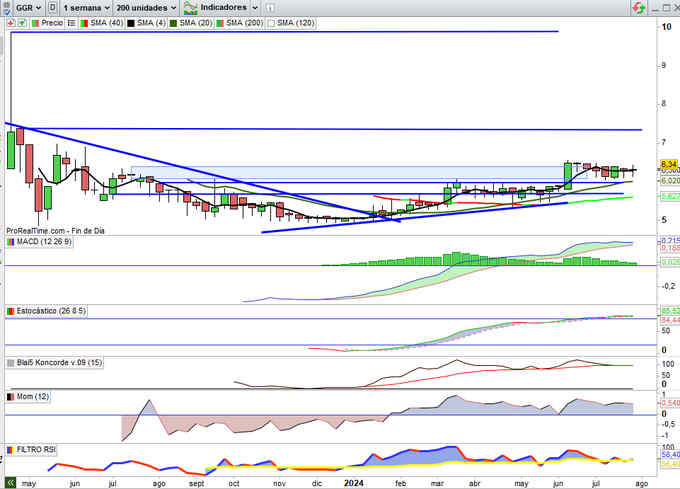The height and width of the screenshot is (489, 680).
Task: Click the Mom 0,540 value tag
Action: (x=670, y=403)
